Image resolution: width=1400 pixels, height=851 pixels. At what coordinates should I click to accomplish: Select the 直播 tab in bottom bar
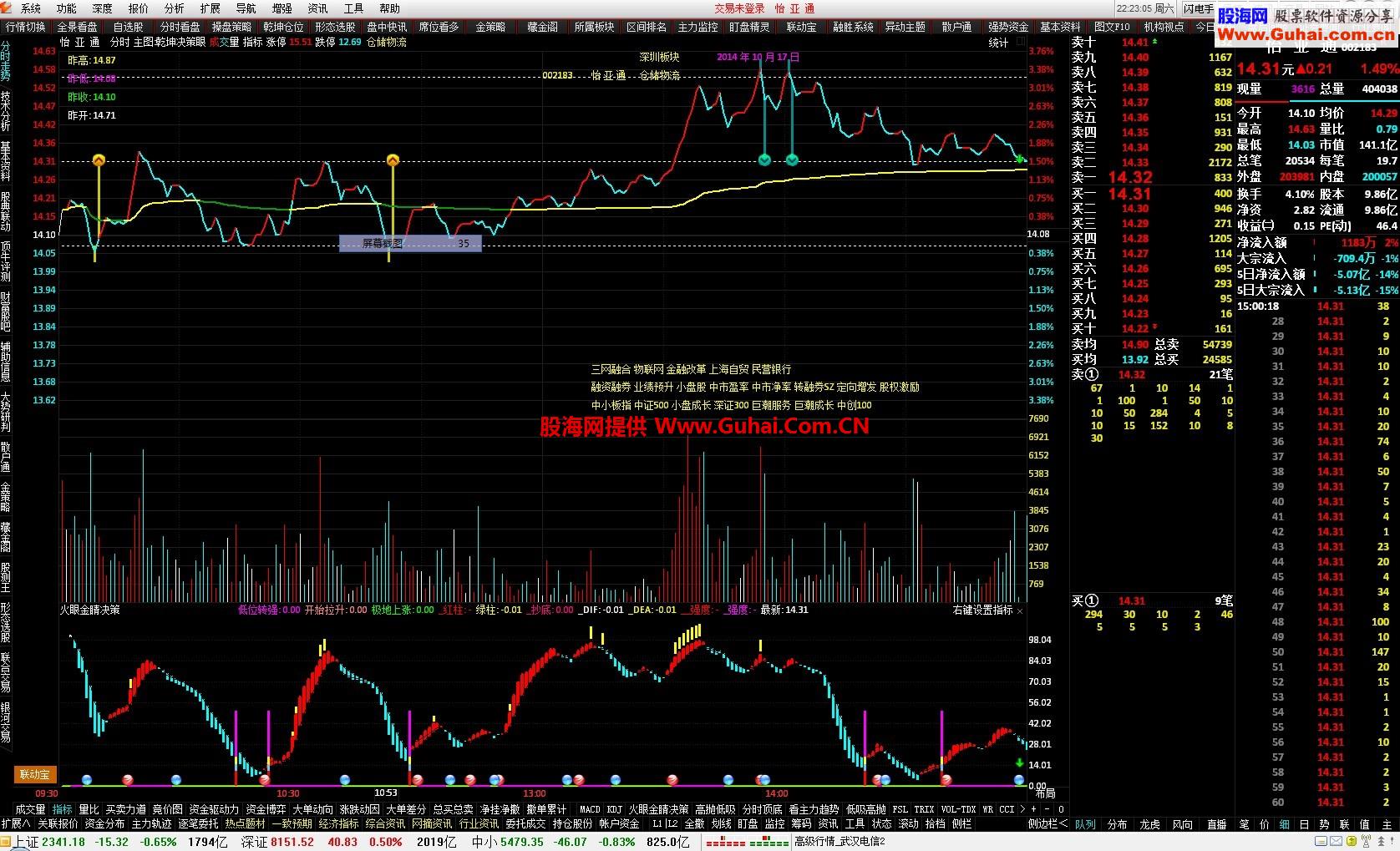click(x=1216, y=824)
